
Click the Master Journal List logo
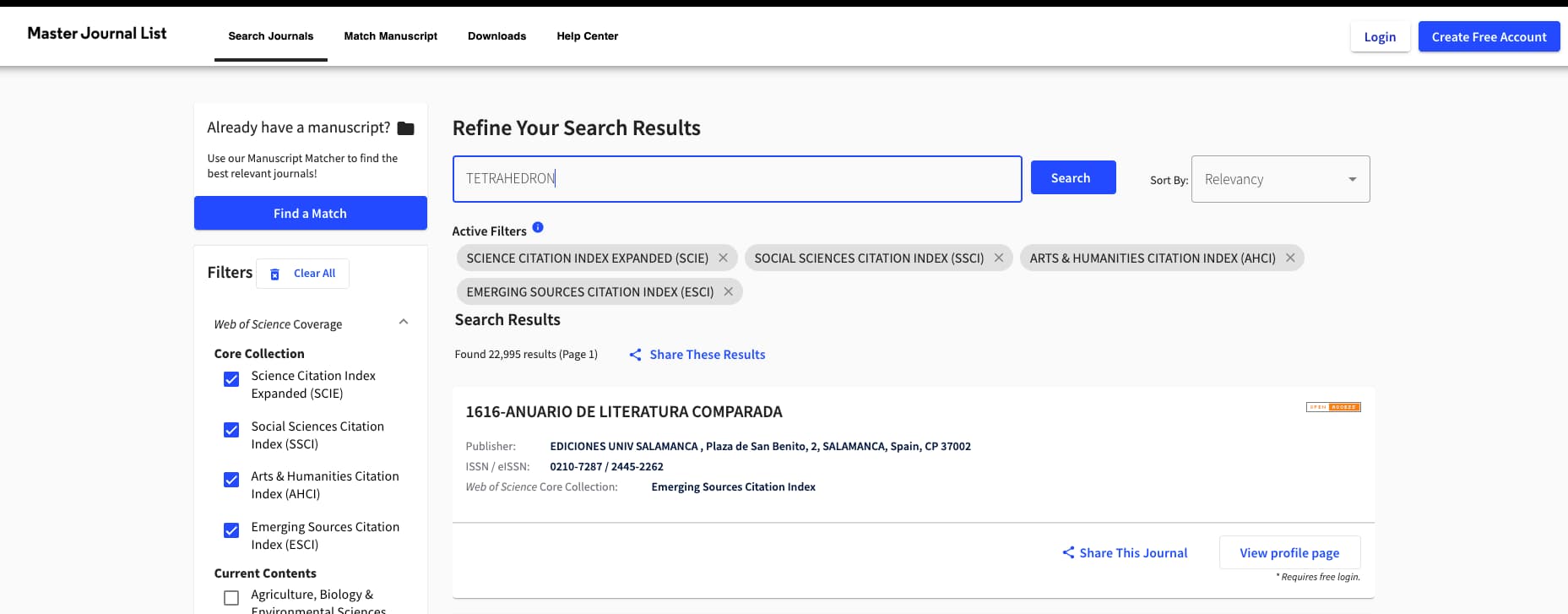[97, 33]
